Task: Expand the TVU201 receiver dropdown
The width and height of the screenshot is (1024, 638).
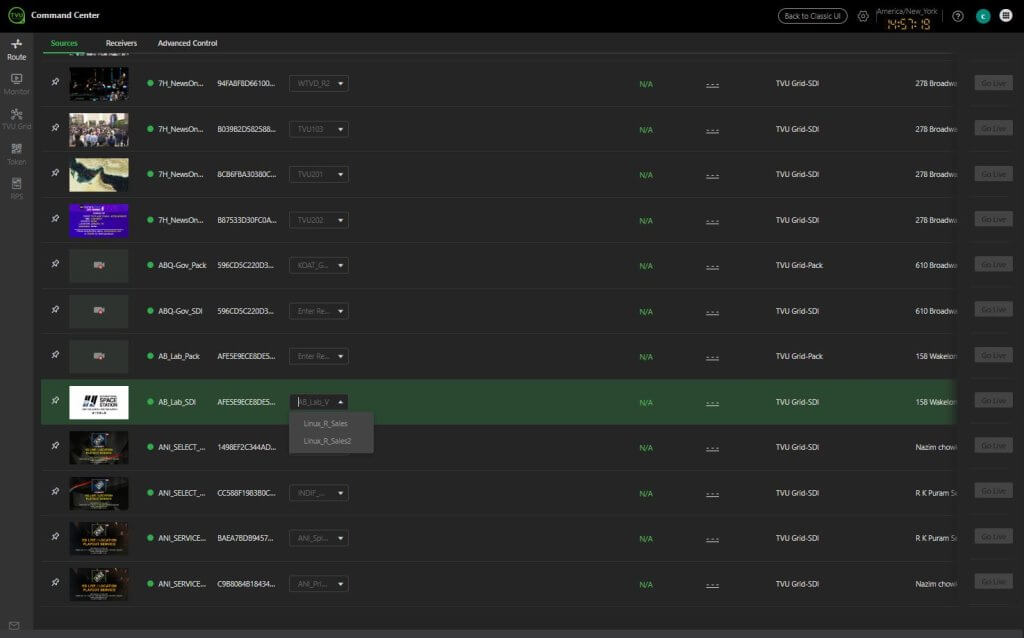Action: [319, 174]
